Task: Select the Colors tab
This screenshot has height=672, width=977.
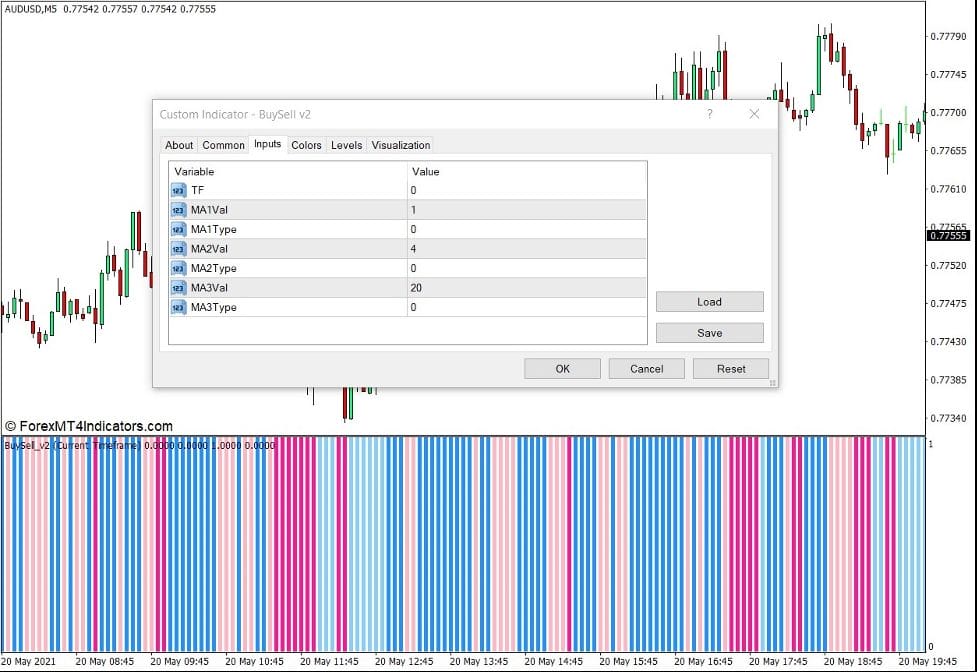Action: pos(306,145)
